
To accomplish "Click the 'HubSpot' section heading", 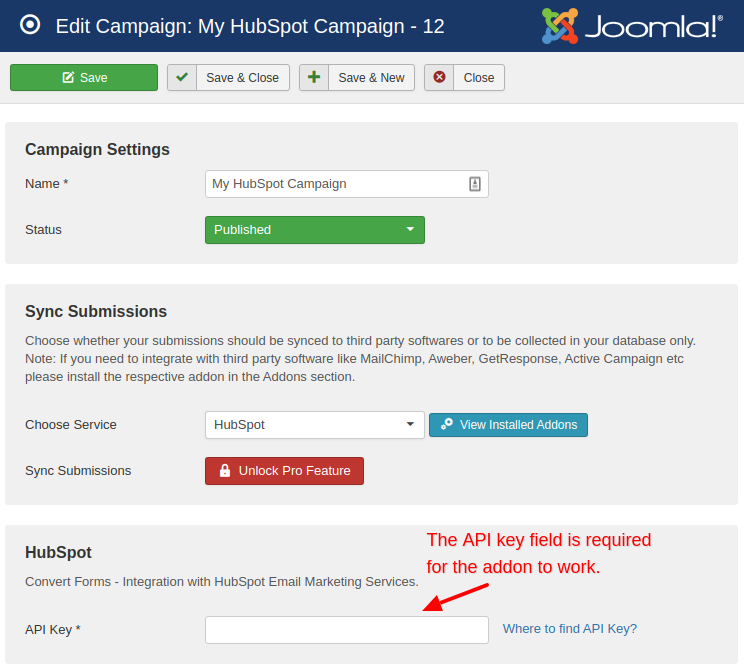I will [x=58, y=553].
